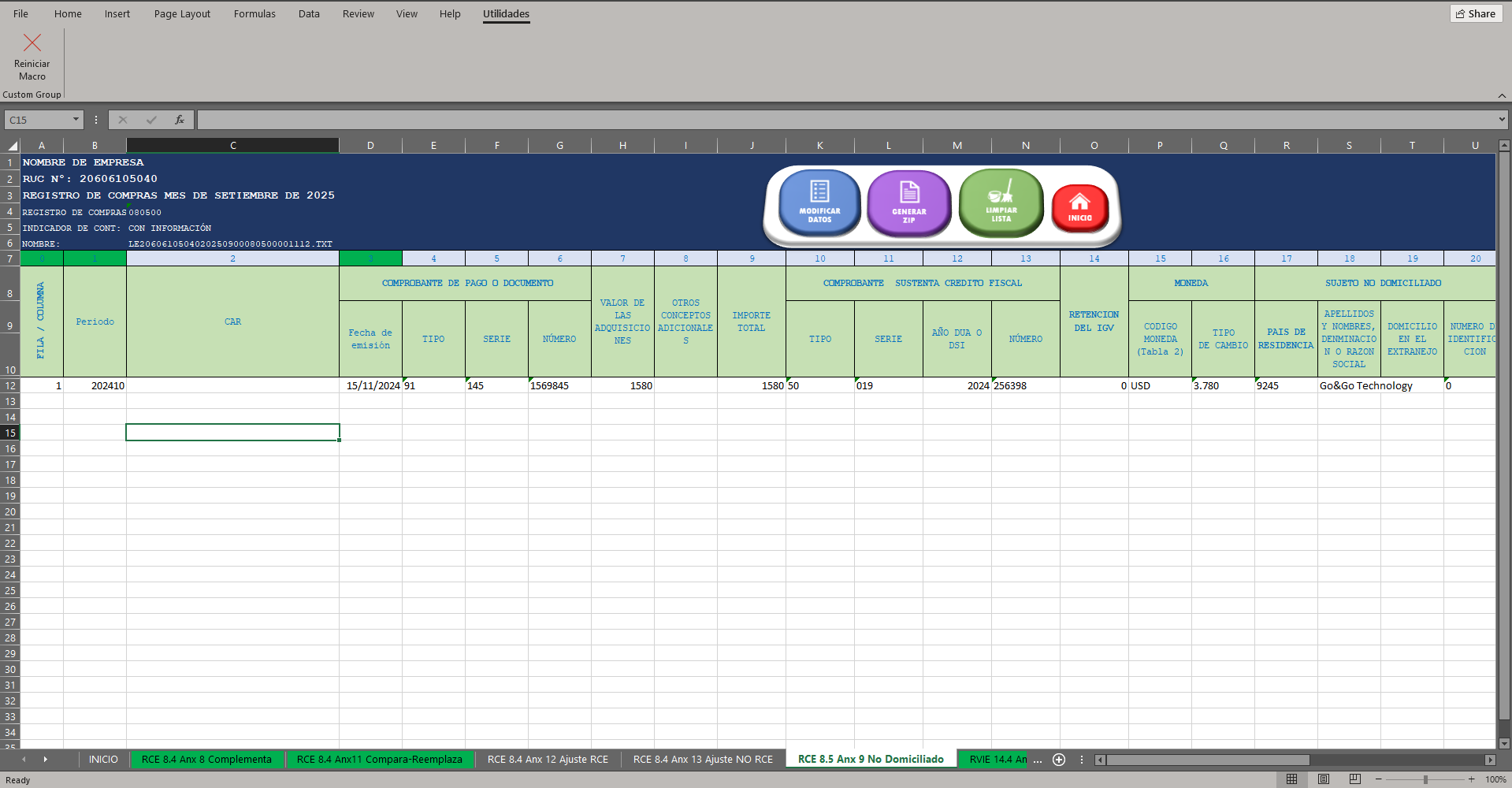
Task: Click the previous sheet tab arrow
Action: click(x=24, y=760)
